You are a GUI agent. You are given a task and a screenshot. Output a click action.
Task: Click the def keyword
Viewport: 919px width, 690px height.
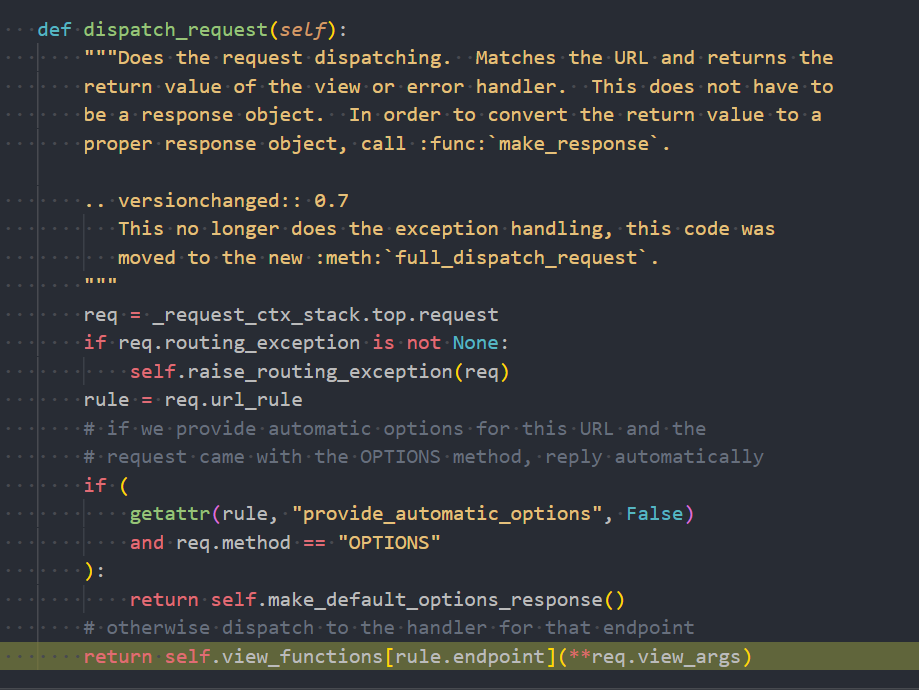[54, 29]
